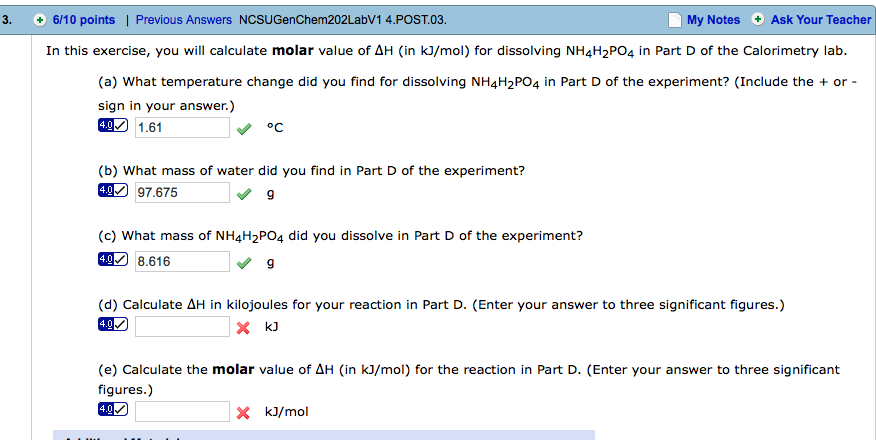Viewport: 876px width, 440px height.
Task: Click green plus icon beside Ask Your Teacher
Action: (758, 20)
